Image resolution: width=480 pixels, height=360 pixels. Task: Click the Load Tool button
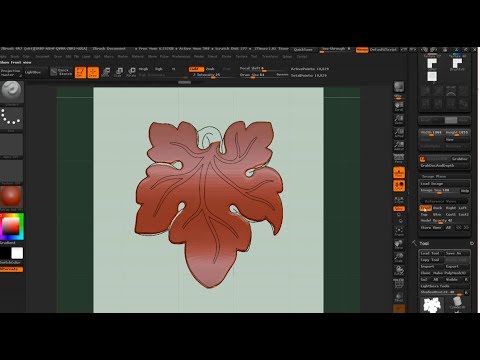431,253
